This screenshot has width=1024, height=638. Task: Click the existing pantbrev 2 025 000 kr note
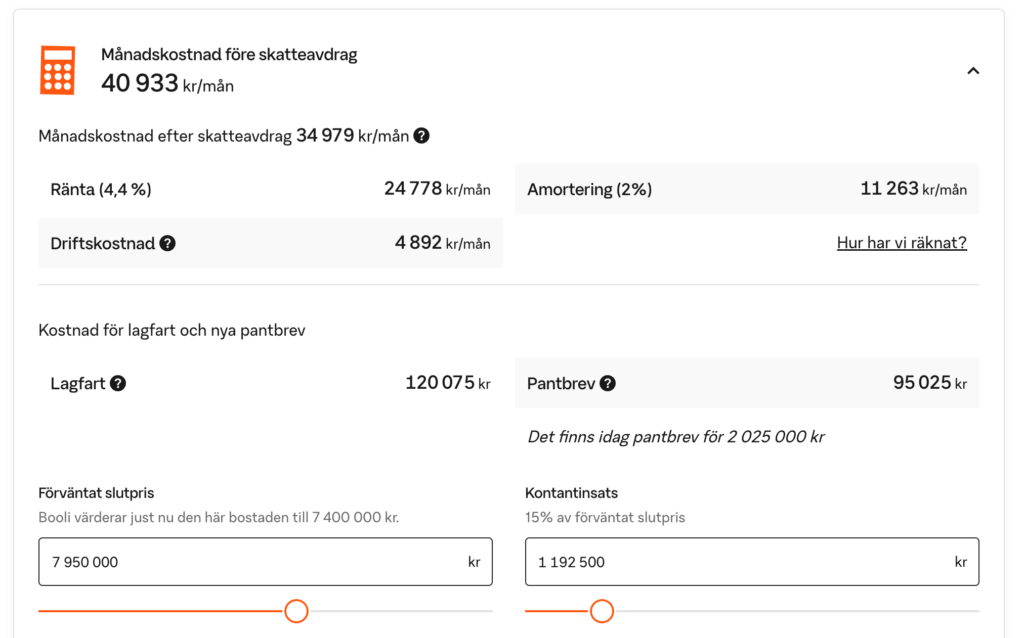(x=675, y=437)
